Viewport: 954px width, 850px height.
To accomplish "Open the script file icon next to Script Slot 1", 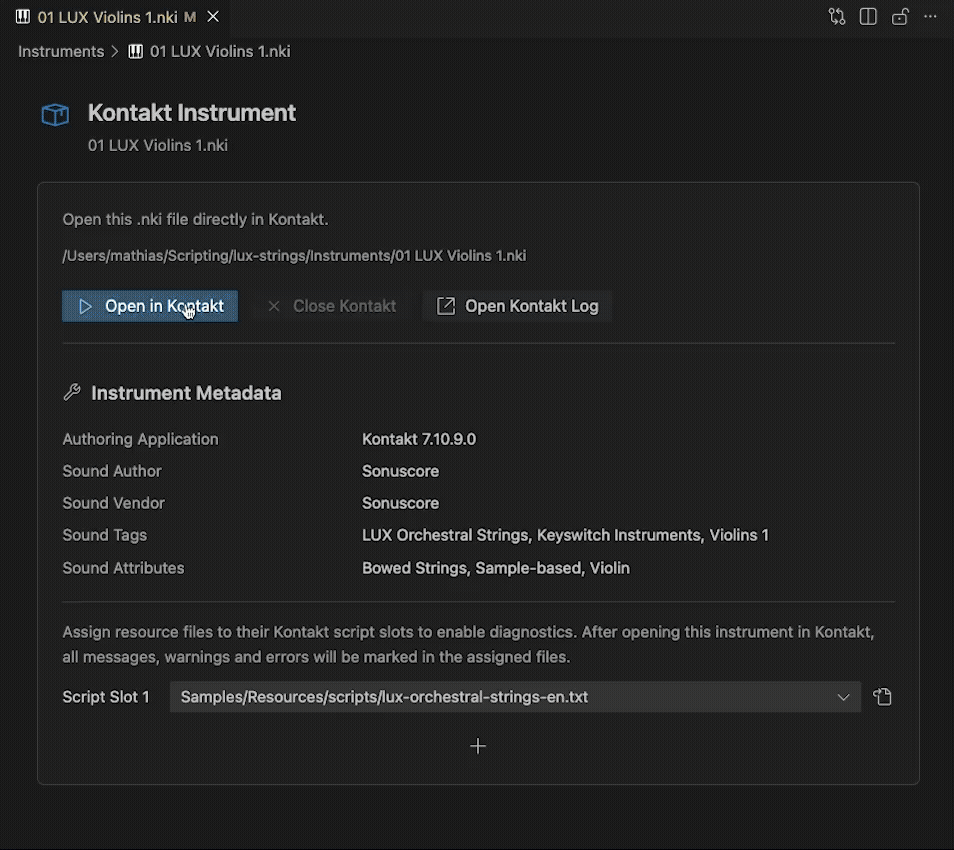I will (x=882, y=697).
